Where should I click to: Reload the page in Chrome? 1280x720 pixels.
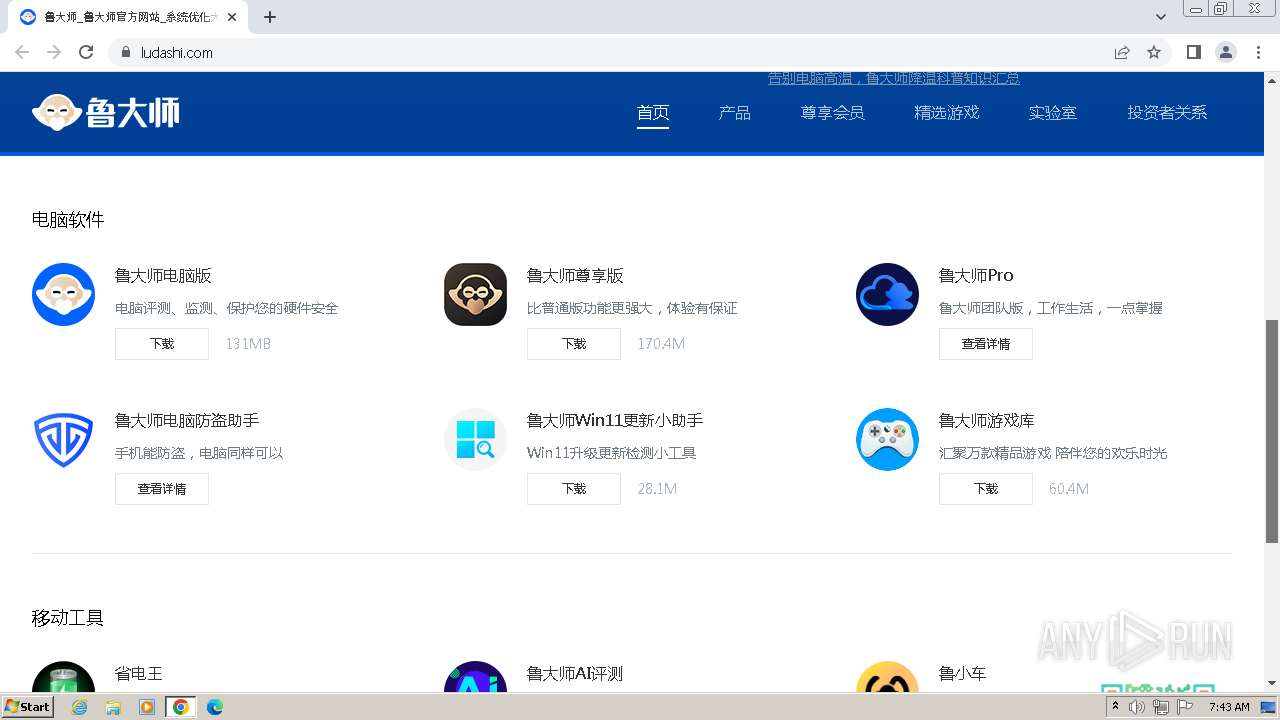[x=86, y=52]
